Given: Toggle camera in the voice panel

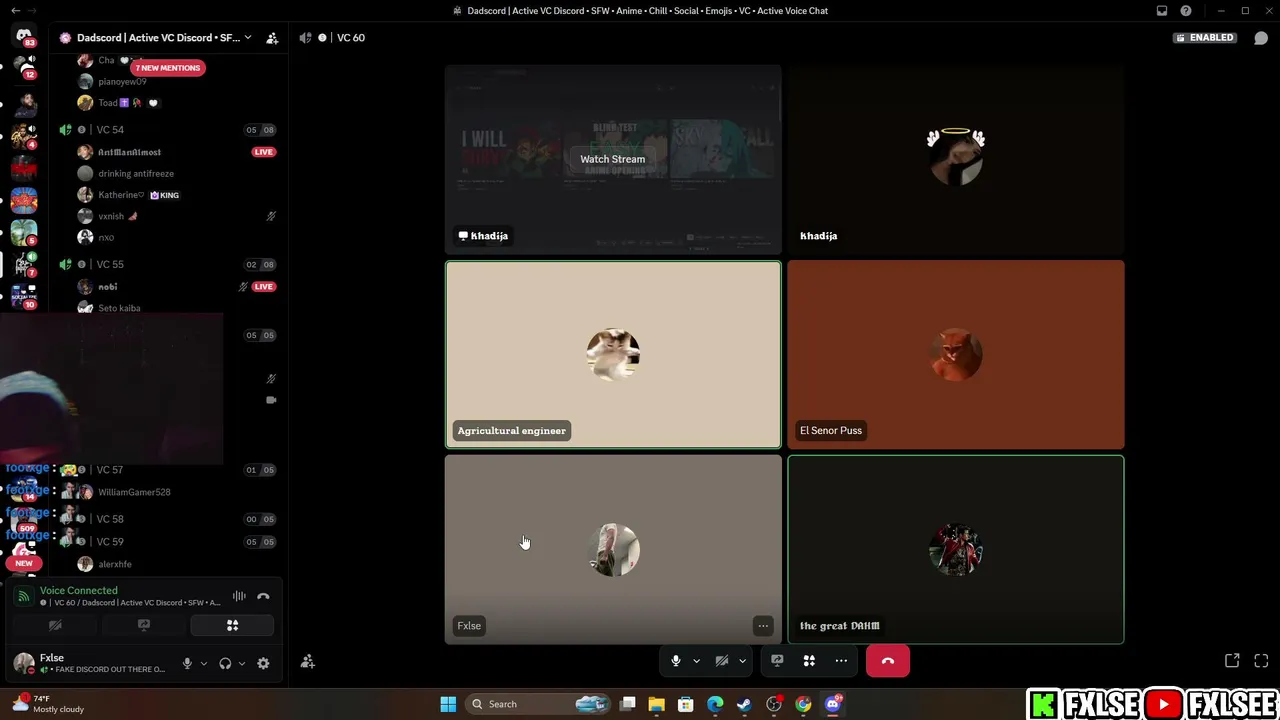Looking at the screenshot, I should 56,626.
